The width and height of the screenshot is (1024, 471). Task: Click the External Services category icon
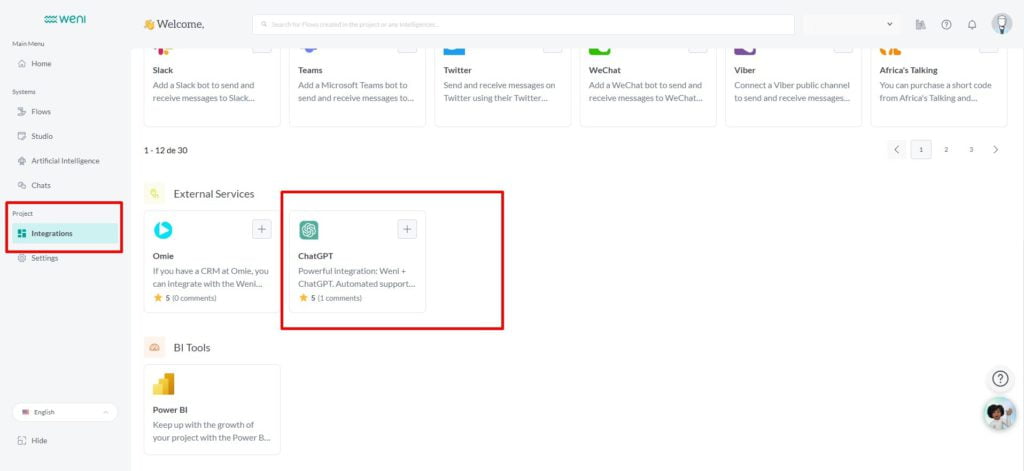click(155, 193)
